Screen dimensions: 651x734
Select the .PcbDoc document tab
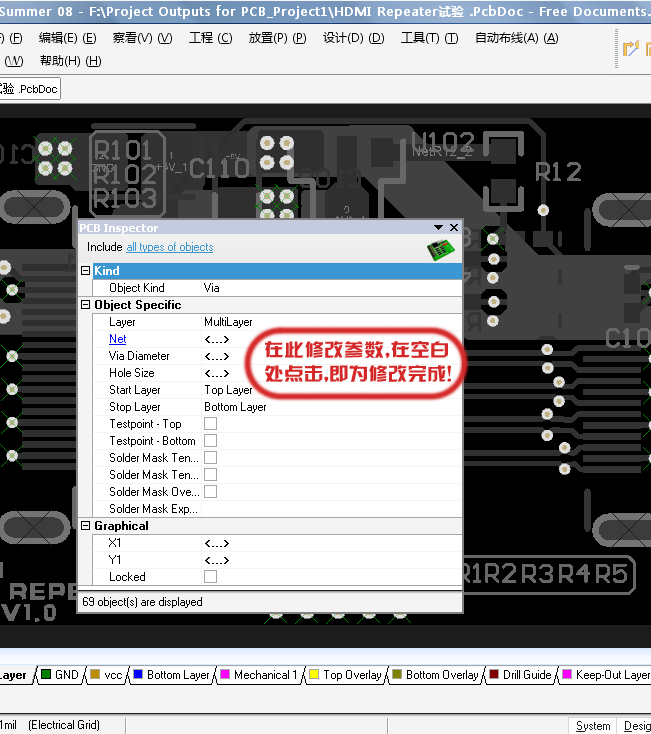click(29, 89)
